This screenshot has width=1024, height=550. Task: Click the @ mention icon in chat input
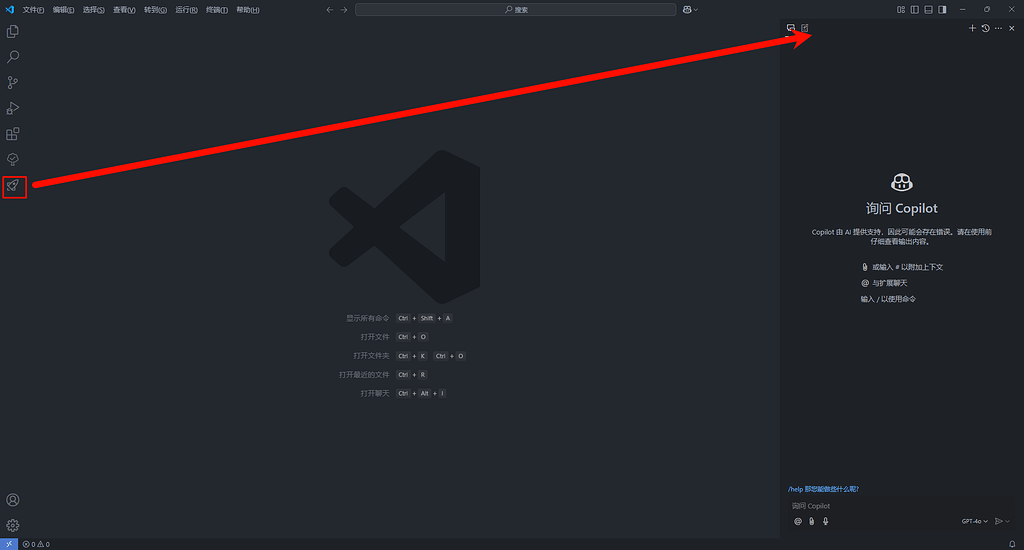(x=797, y=521)
